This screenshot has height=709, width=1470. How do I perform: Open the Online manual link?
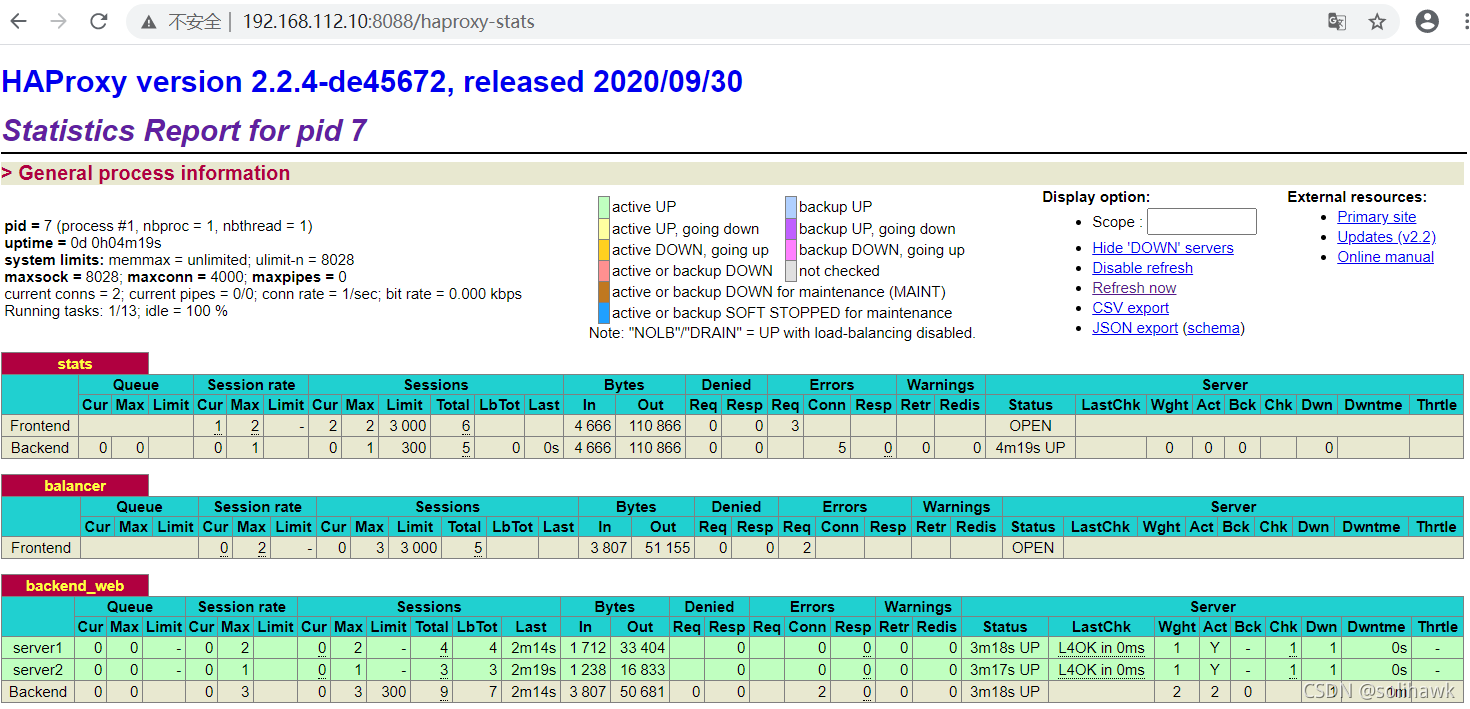(x=1385, y=257)
